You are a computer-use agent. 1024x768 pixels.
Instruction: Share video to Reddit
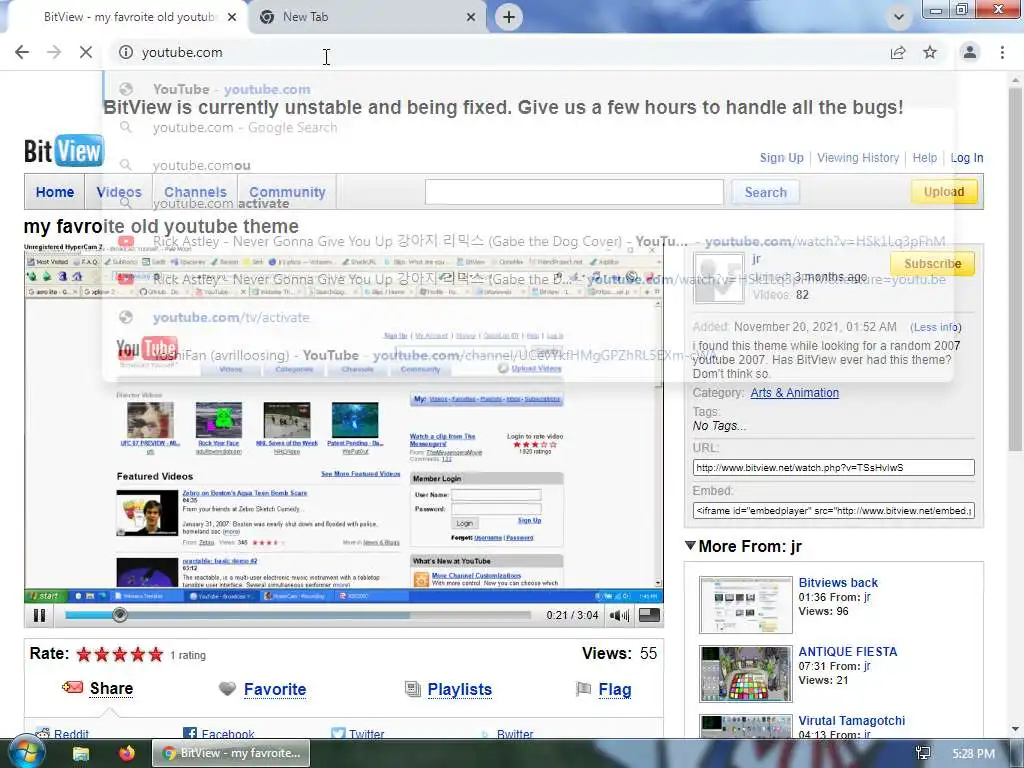point(71,734)
